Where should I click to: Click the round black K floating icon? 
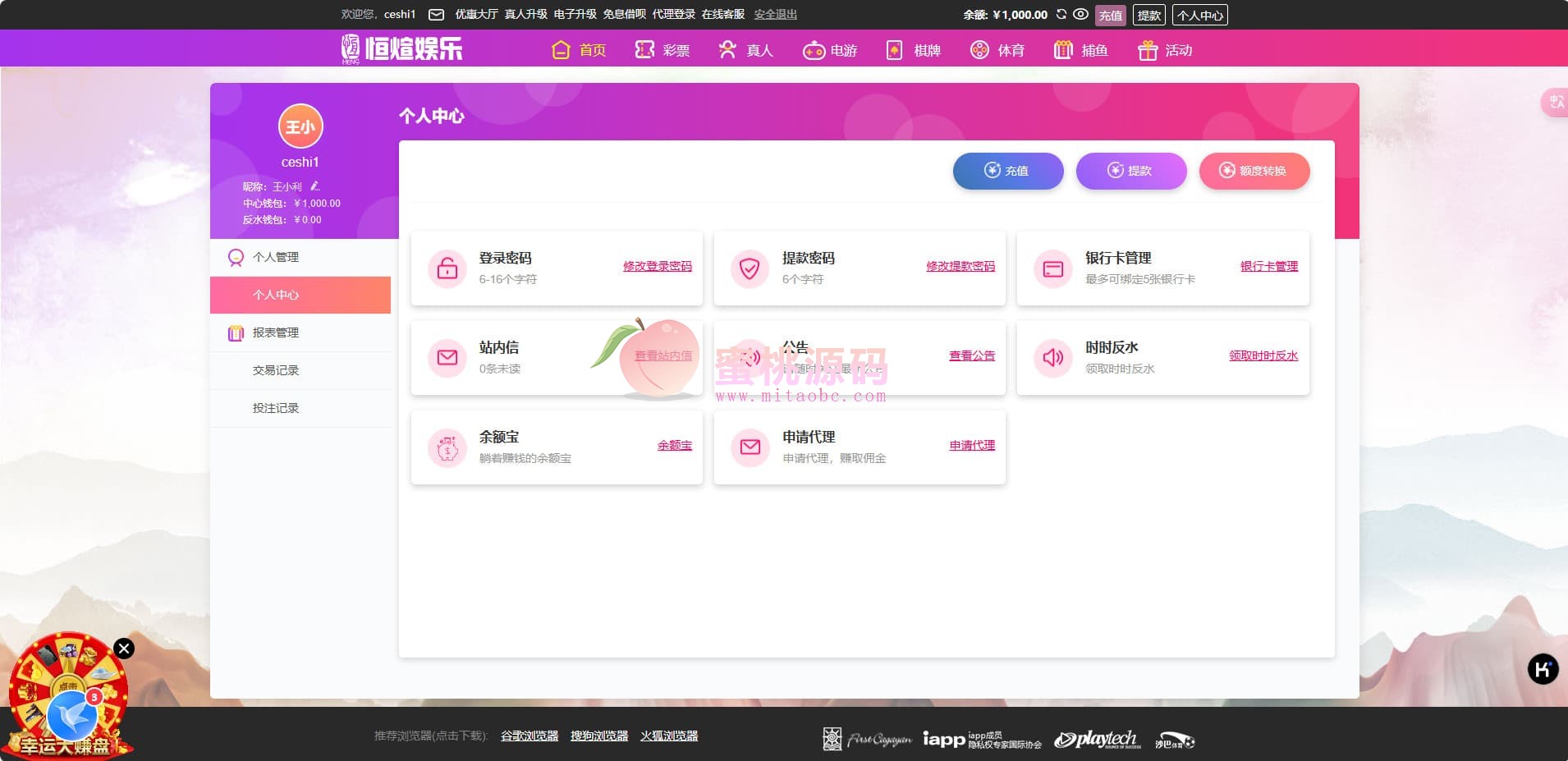(x=1543, y=669)
